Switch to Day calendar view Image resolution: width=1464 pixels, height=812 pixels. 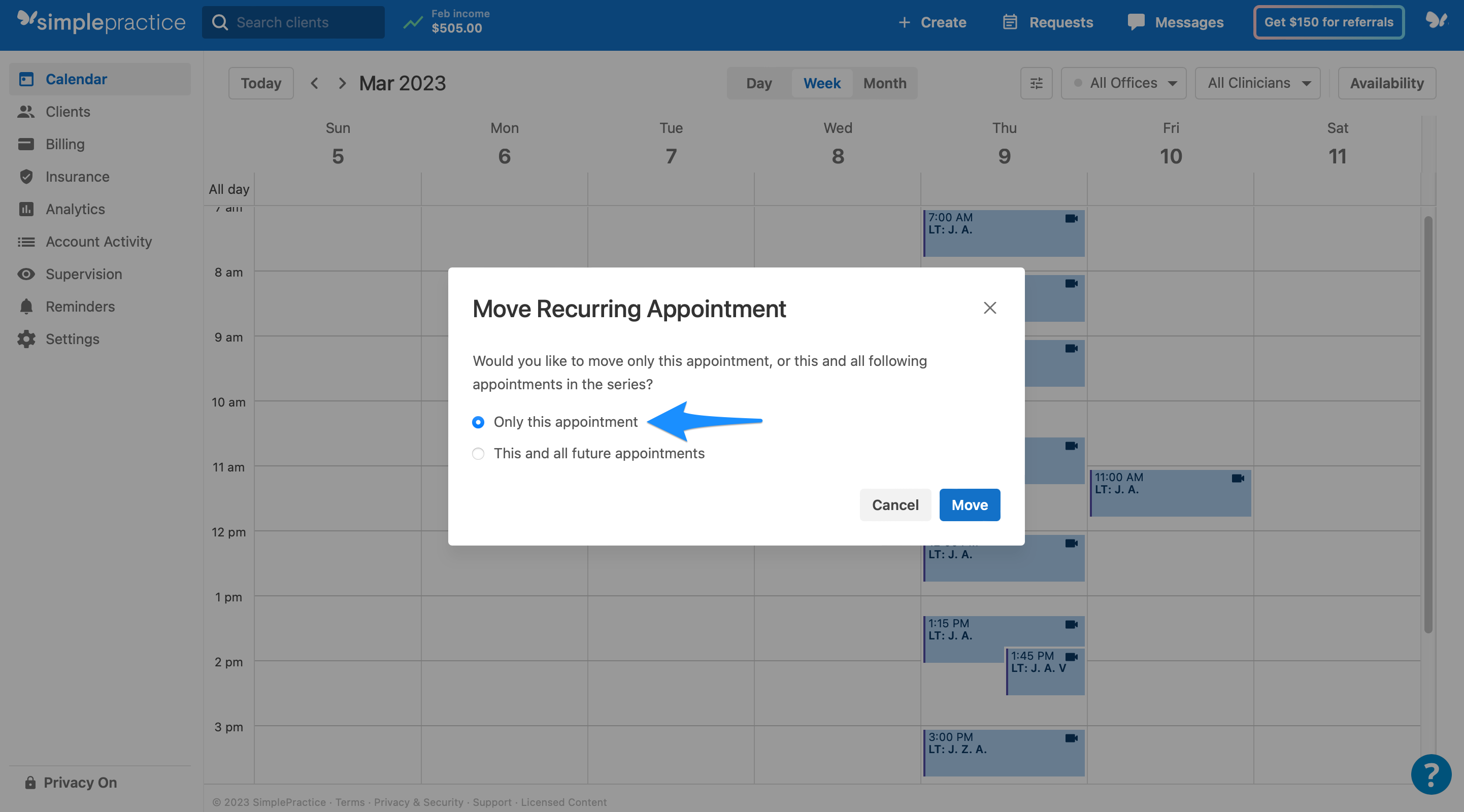759,83
